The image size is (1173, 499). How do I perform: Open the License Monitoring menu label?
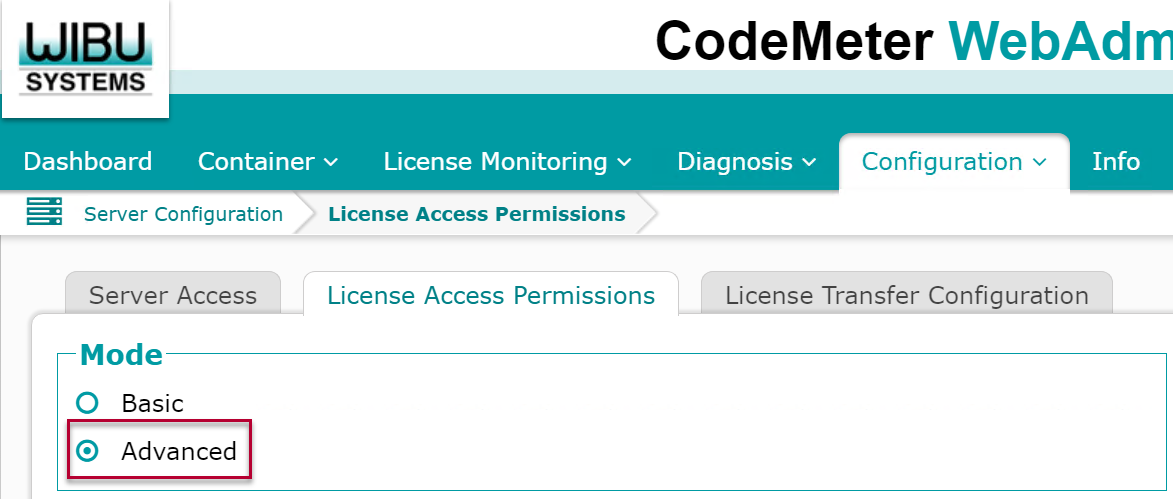[x=495, y=162]
